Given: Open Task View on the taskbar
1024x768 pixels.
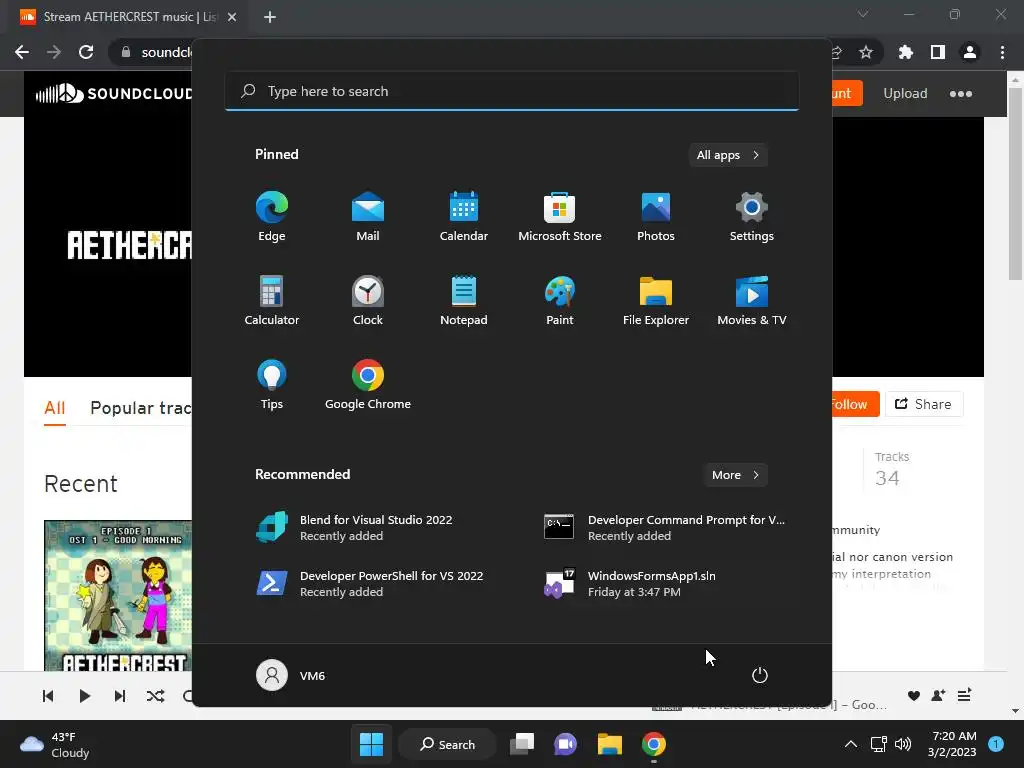Looking at the screenshot, I should (x=522, y=744).
